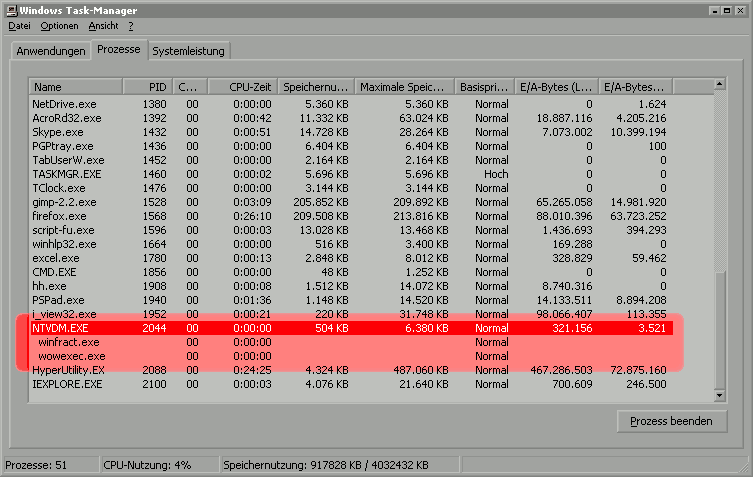The image size is (753, 477).
Task: Click PID 1568 of firefox.exe
Action: (154, 216)
